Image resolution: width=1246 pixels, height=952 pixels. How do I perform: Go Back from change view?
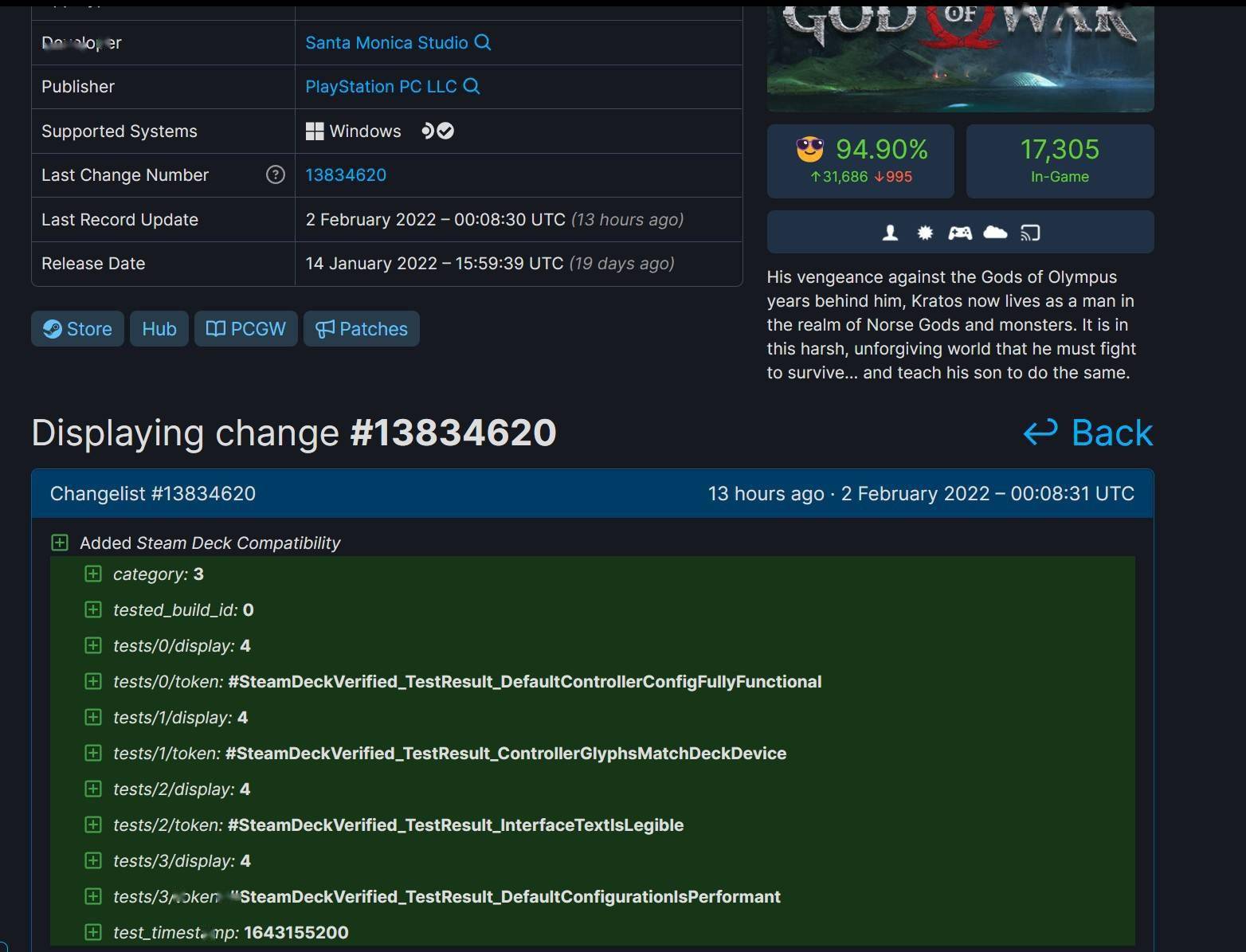[x=1088, y=433]
